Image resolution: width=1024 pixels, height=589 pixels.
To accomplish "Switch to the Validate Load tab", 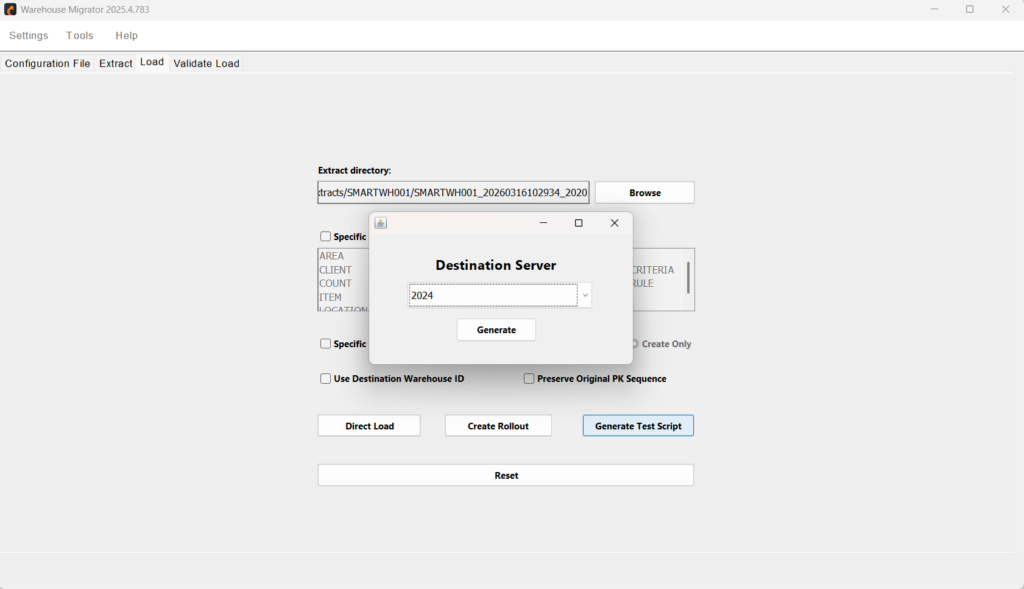I will click(x=206, y=63).
